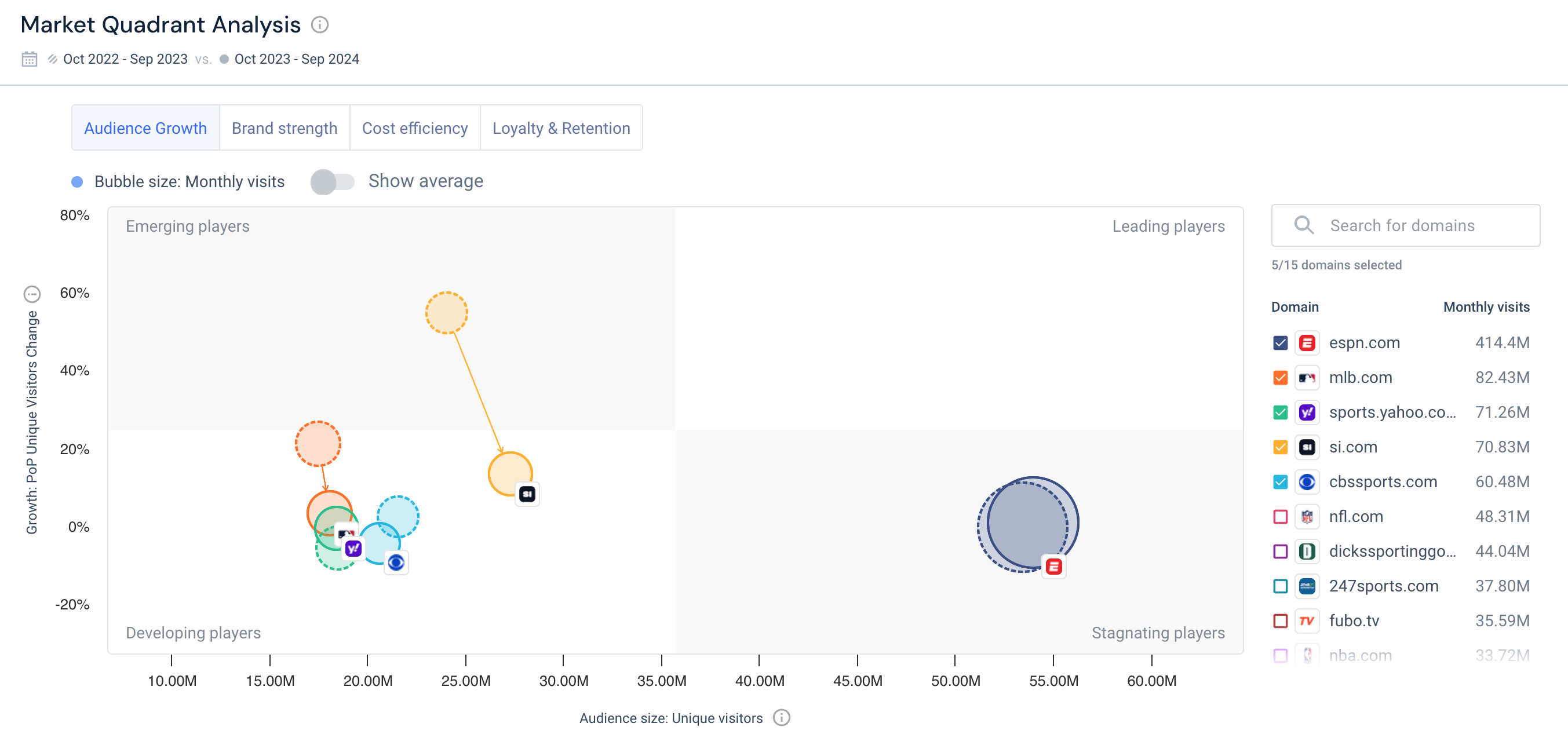Select the large solid ESPN bubble
Screen dimensions: 1568x745
[1033, 521]
